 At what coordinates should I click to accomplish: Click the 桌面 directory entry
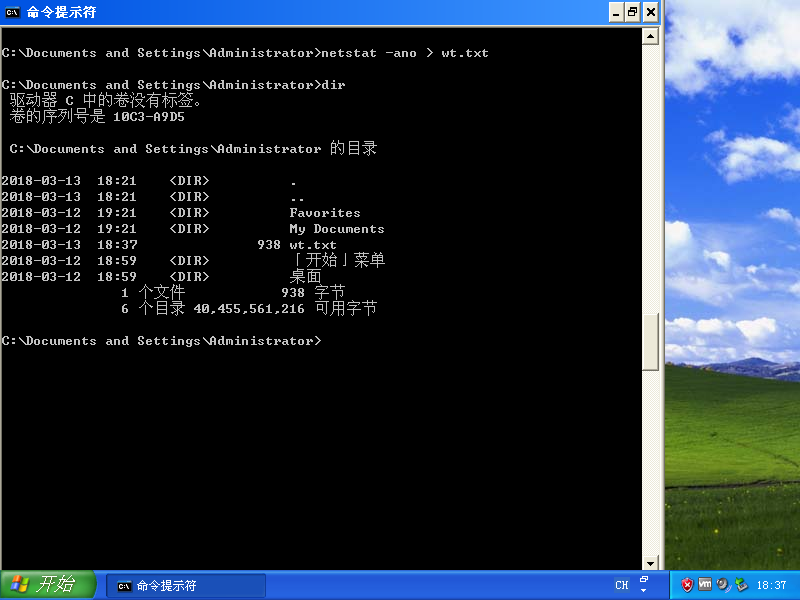click(x=305, y=277)
